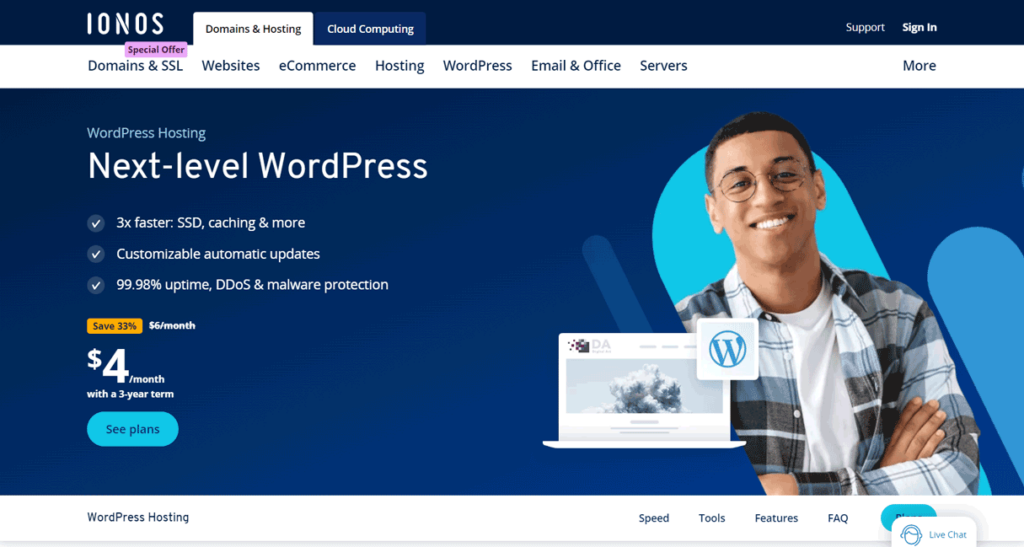Viewport: 1024px width, 547px height.
Task: Expand the More menu
Action: (919, 66)
